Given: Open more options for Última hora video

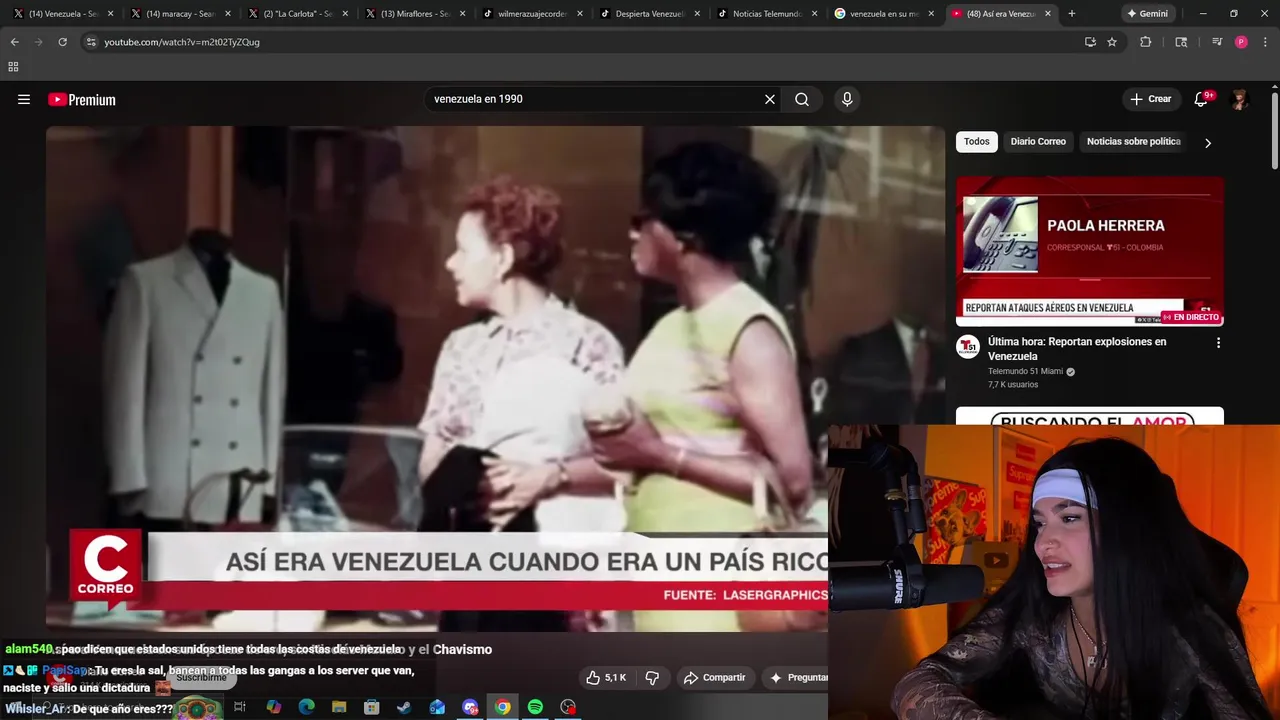Looking at the screenshot, I should coord(1218,343).
